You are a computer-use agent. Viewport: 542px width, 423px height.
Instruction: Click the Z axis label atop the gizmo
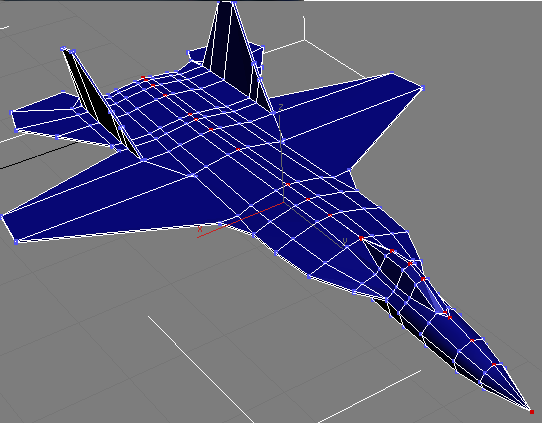pos(281,107)
